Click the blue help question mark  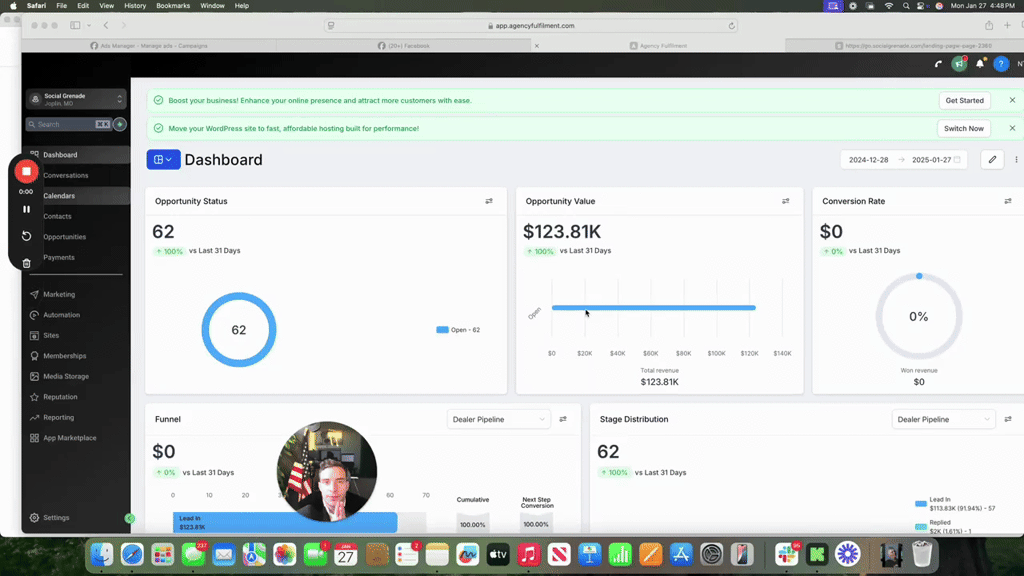coord(1000,64)
